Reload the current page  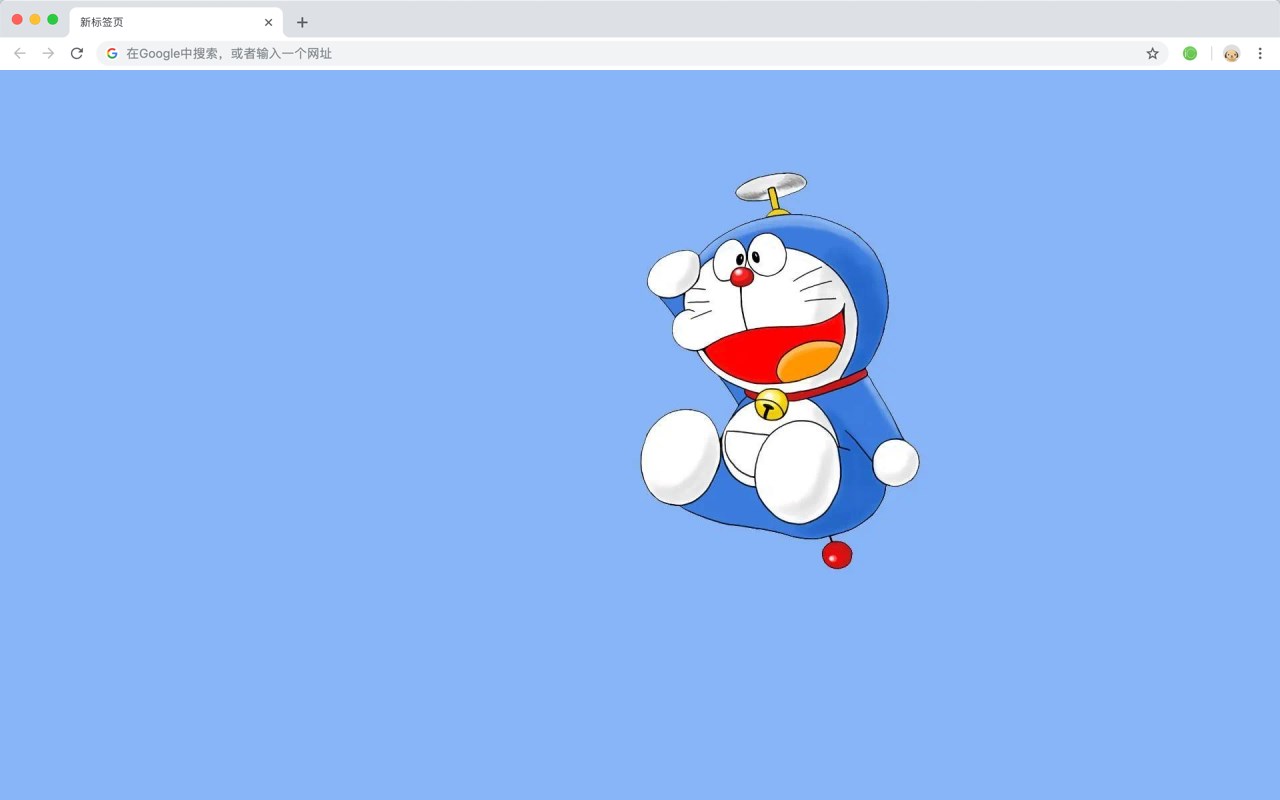(77, 53)
